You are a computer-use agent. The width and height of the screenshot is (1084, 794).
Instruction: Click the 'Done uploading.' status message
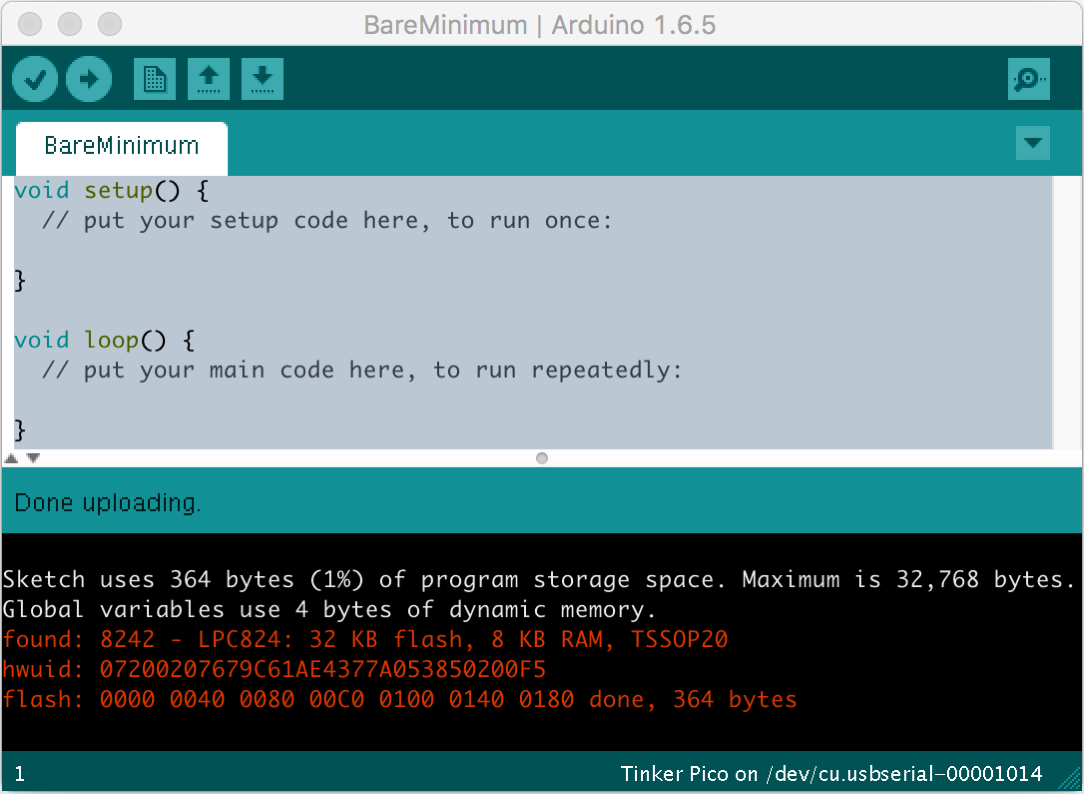coord(108,503)
